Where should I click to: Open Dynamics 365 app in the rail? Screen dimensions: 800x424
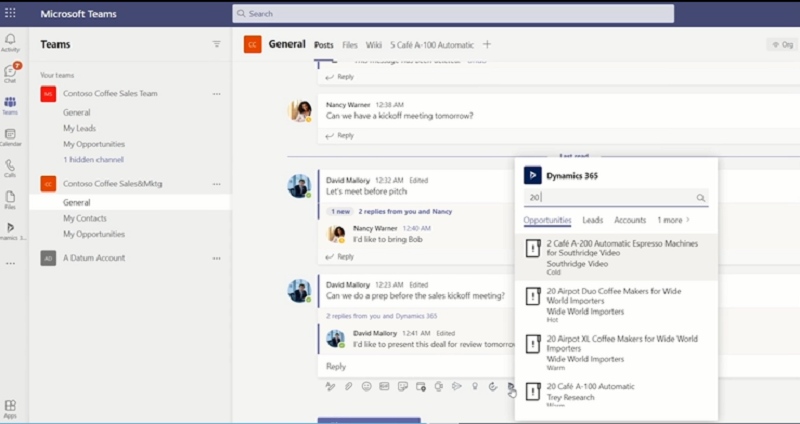click(10, 231)
